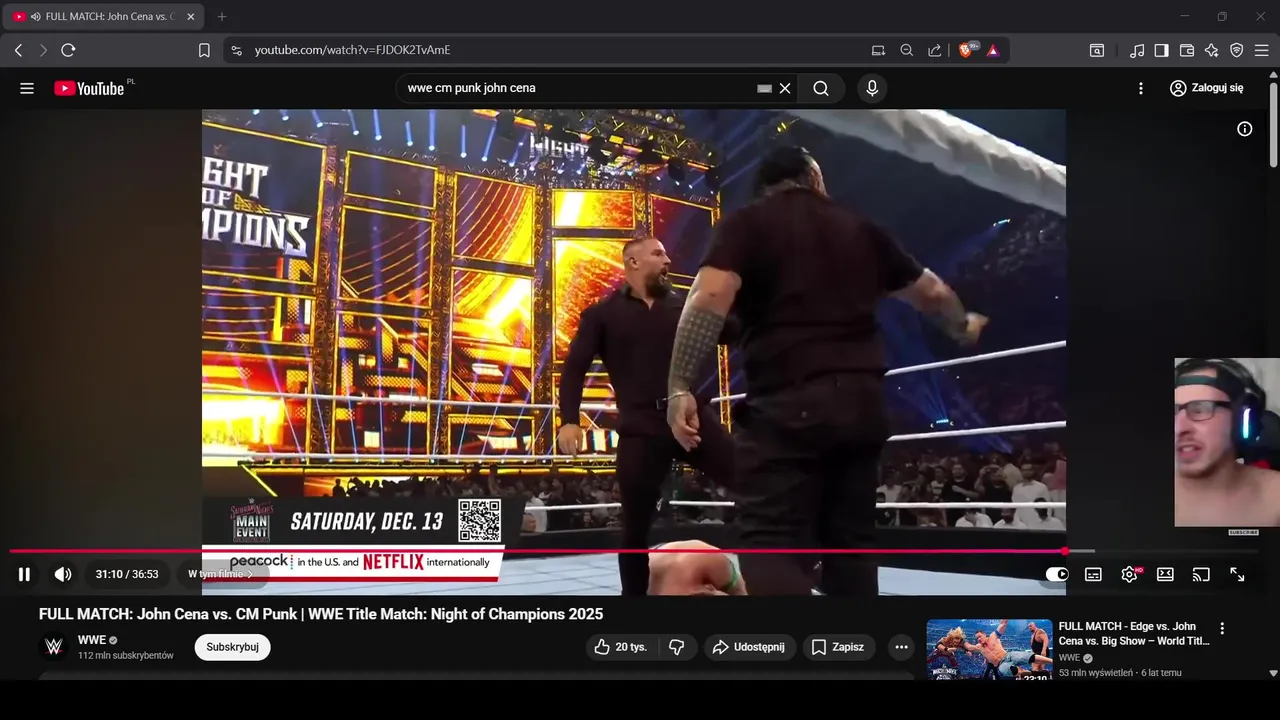Open the tab search icon in toolbar

pos(1097,50)
